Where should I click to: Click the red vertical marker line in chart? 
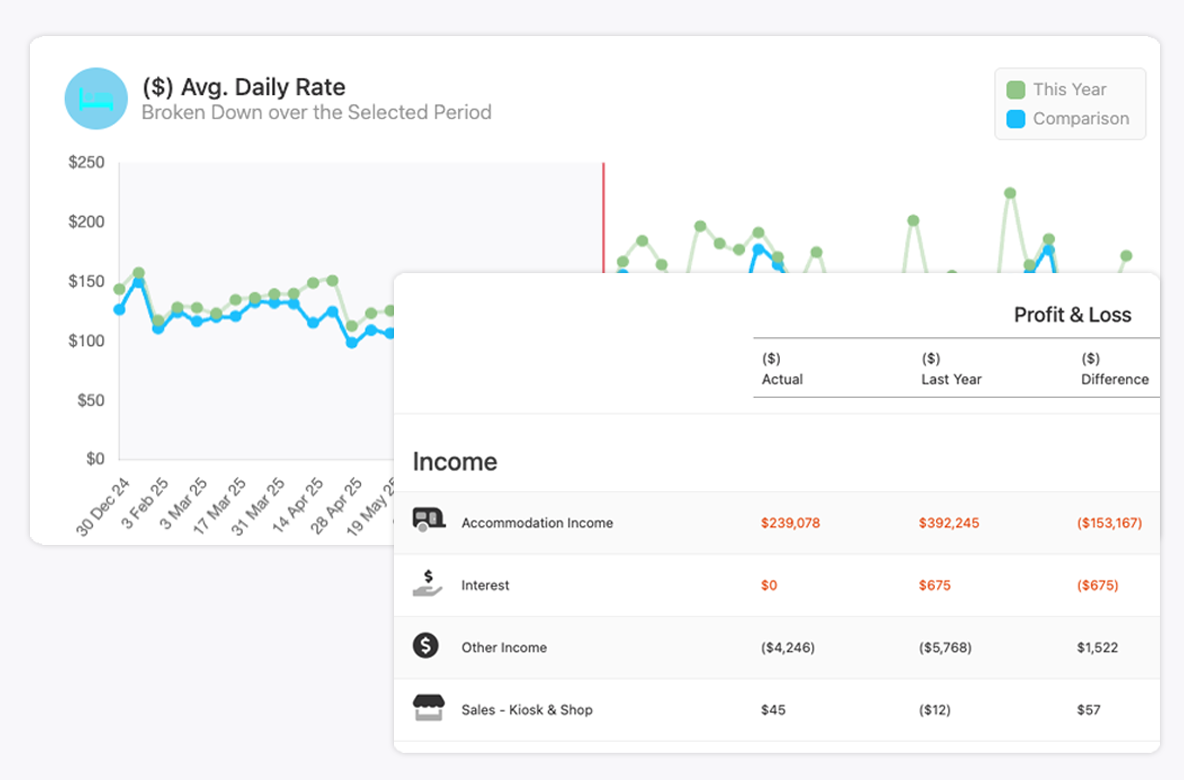(603, 215)
